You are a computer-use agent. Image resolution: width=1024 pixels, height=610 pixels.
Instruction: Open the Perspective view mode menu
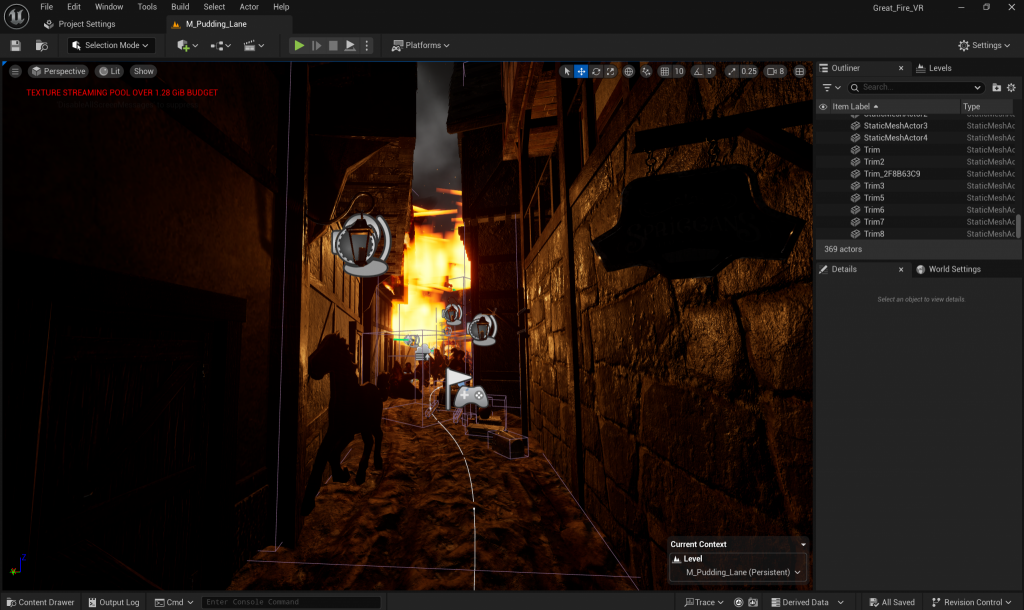point(58,71)
